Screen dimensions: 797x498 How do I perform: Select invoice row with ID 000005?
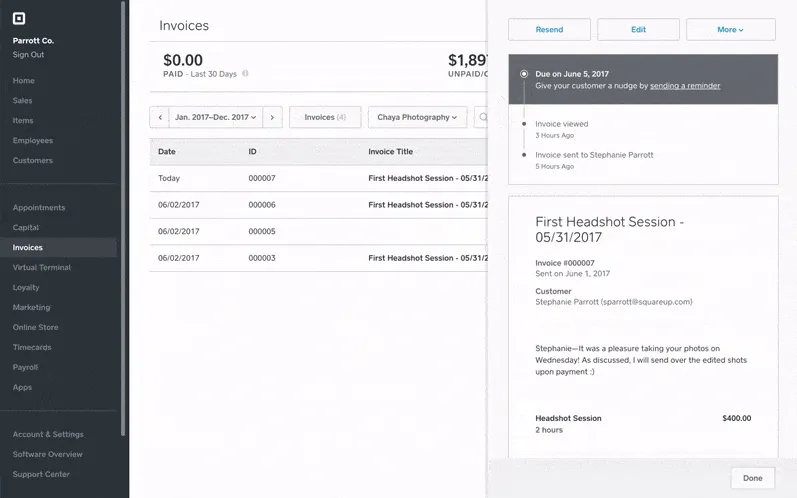[318, 231]
